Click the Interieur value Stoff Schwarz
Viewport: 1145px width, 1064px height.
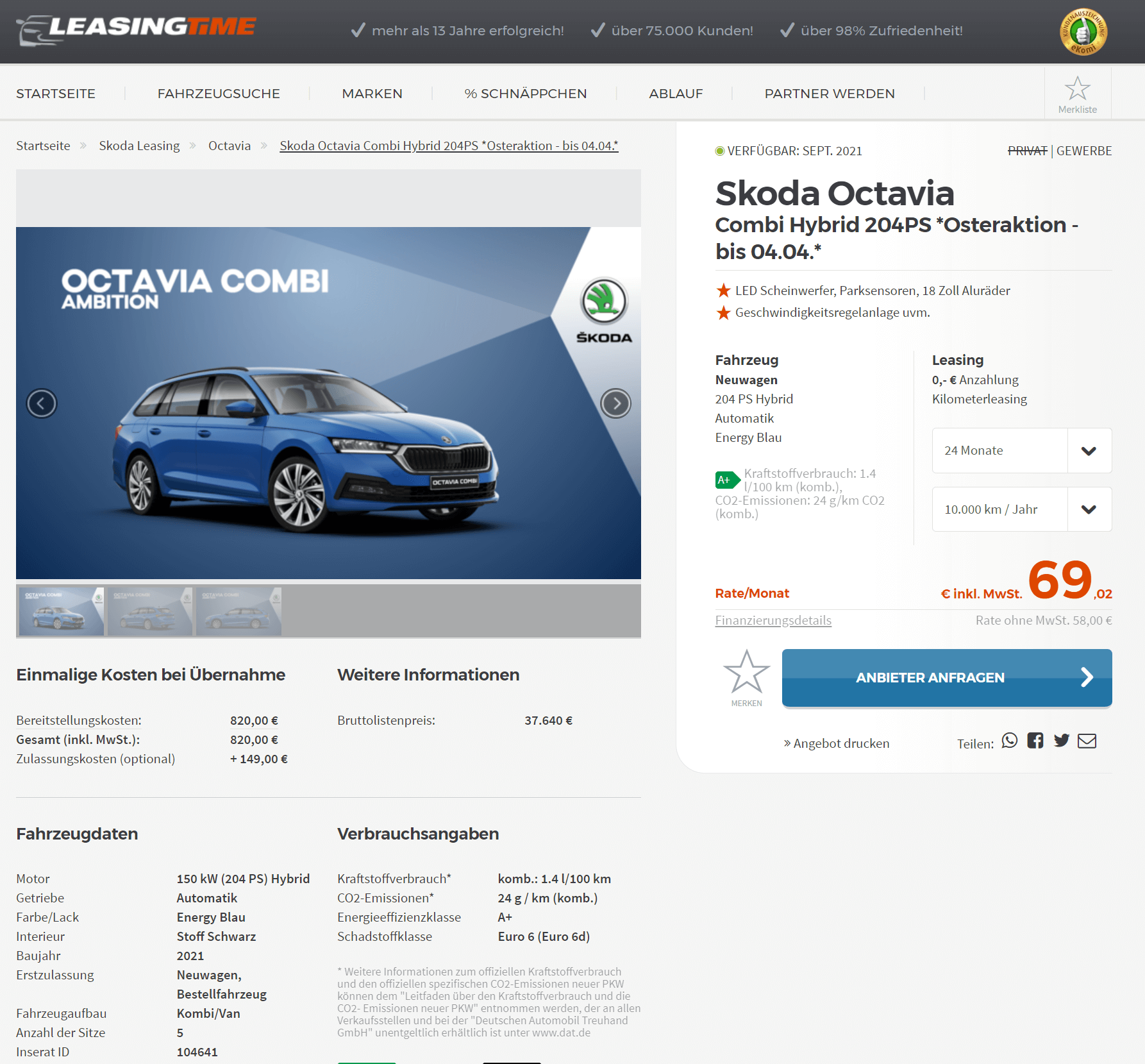216,936
